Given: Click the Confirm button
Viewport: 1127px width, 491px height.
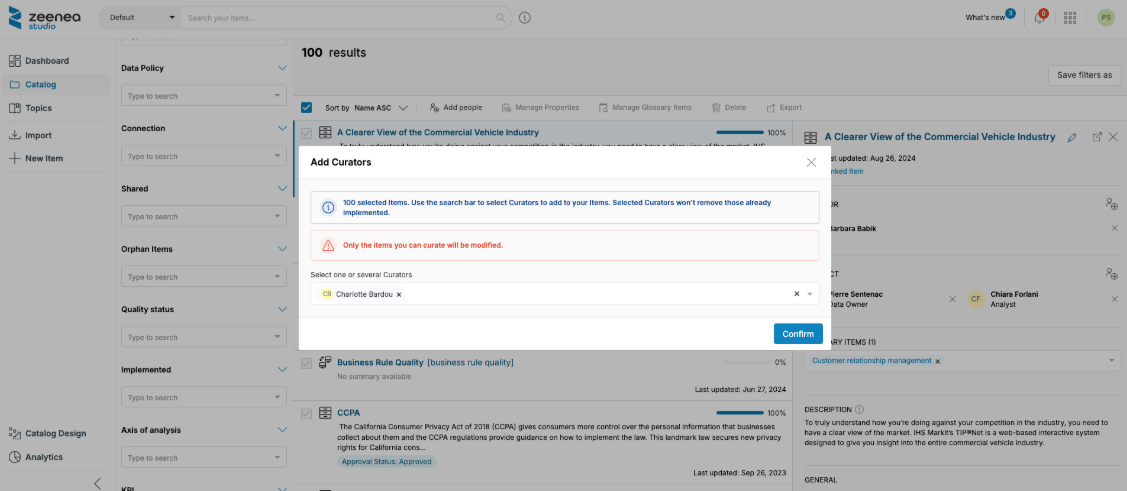Looking at the screenshot, I should click(797, 334).
